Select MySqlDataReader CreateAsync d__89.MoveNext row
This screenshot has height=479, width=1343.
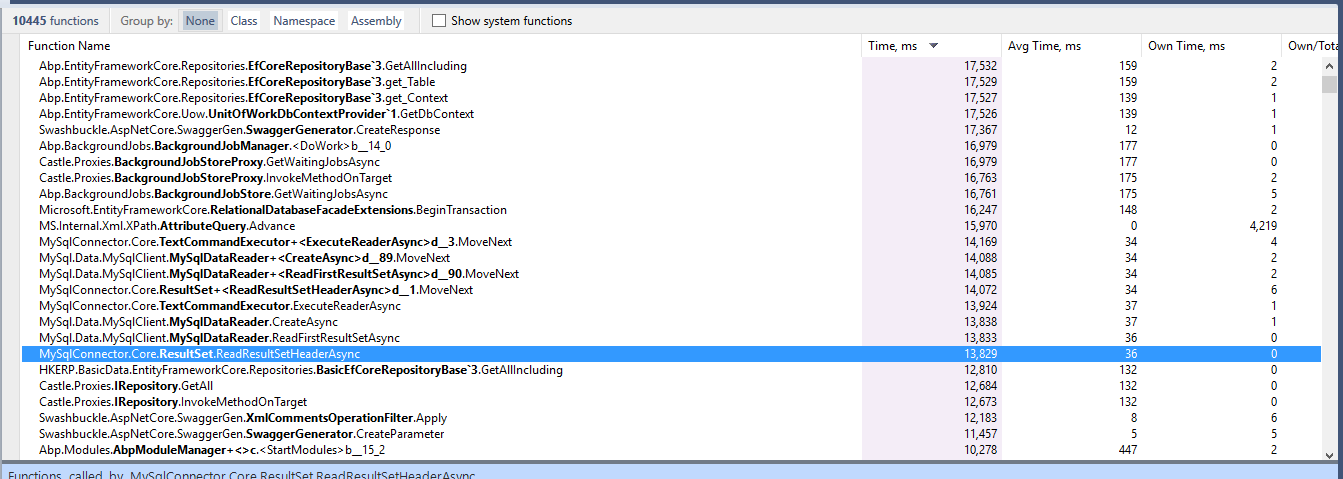[671, 258]
